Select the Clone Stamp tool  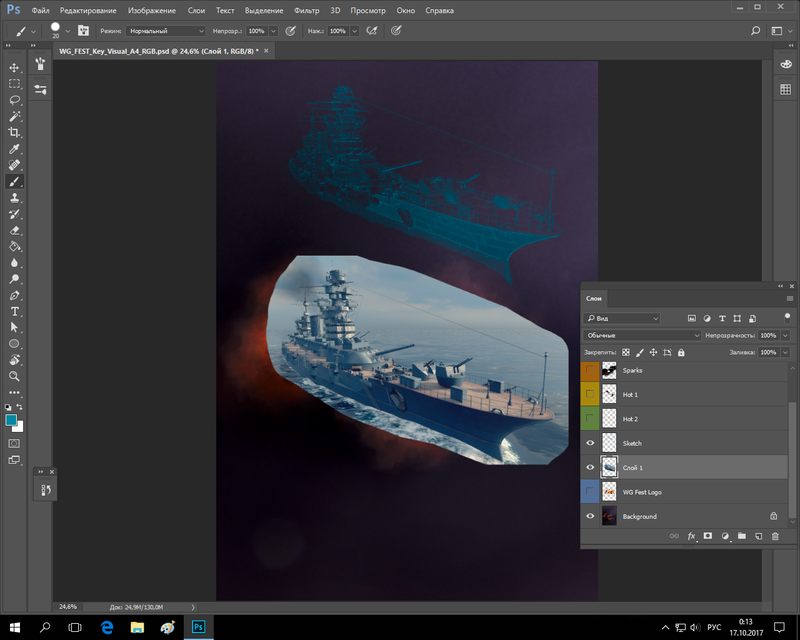[14, 198]
